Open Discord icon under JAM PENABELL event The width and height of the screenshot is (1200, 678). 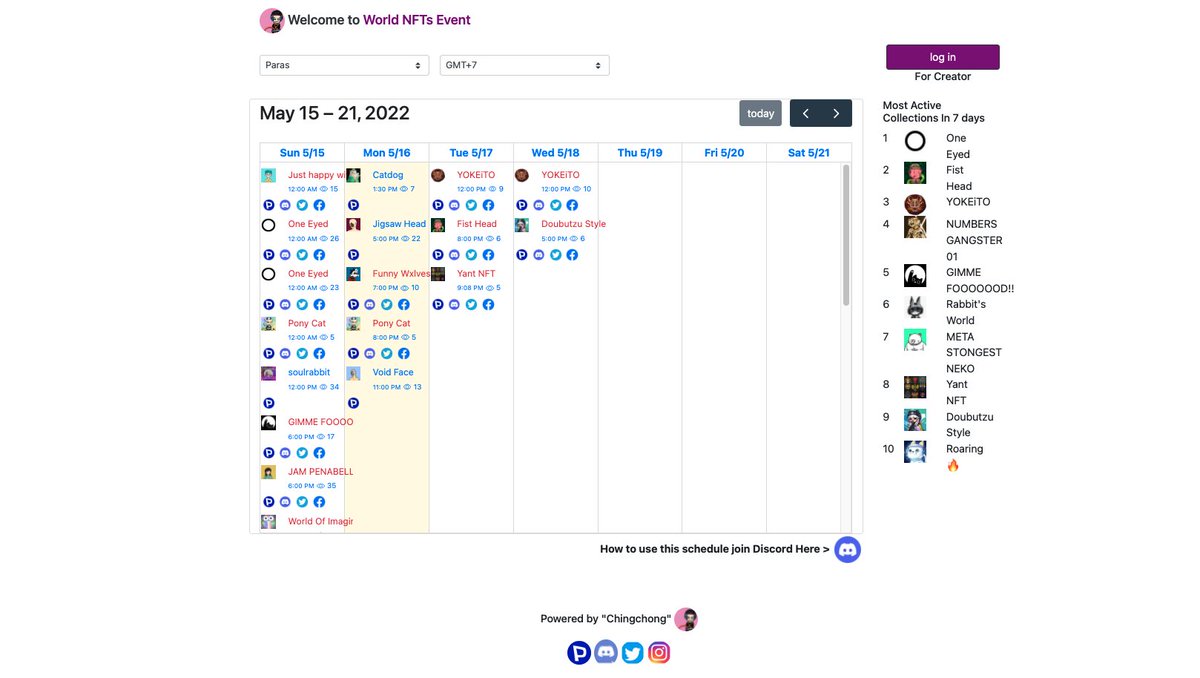point(285,502)
